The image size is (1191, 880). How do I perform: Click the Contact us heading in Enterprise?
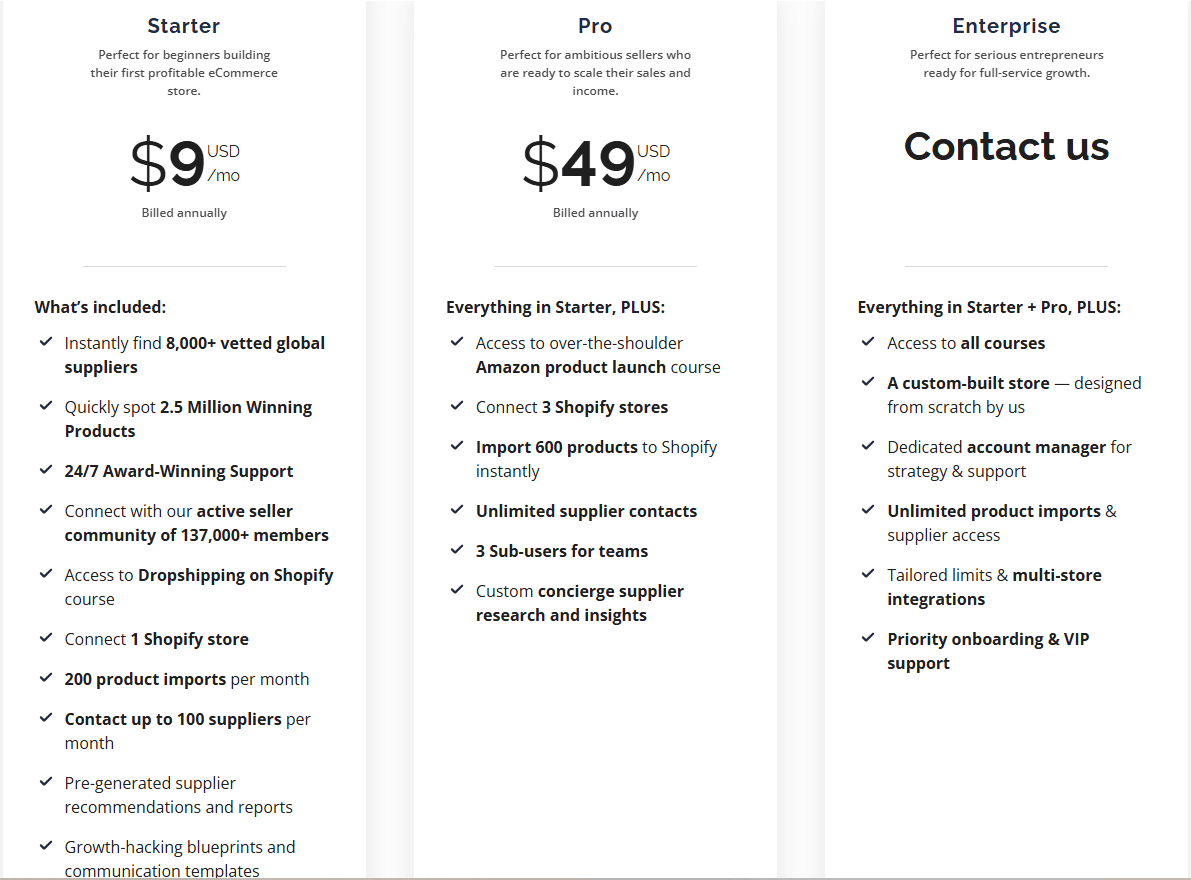[x=1006, y=147]
